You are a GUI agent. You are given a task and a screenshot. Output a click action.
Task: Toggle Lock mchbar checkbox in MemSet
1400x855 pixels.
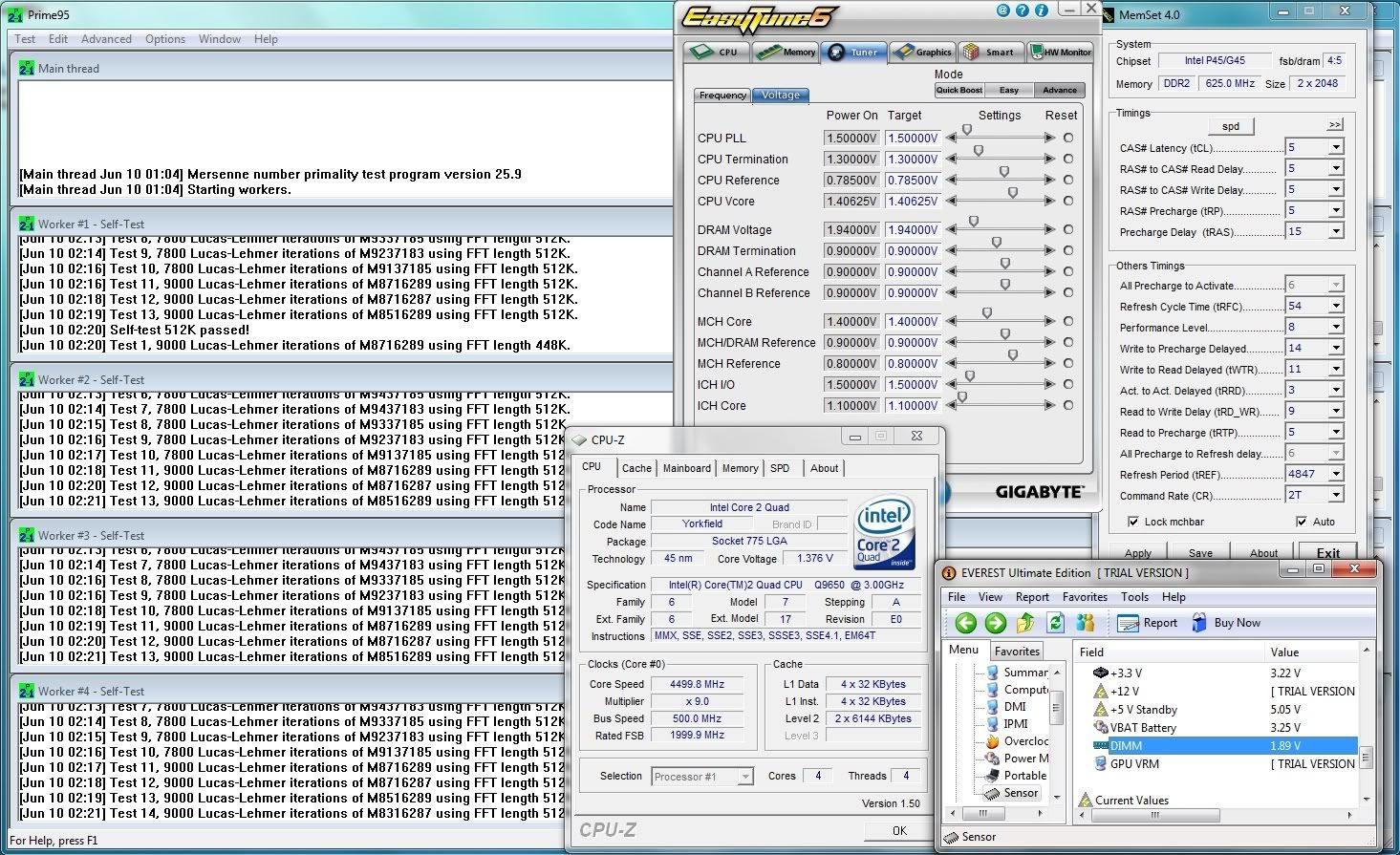[x=1133, y=522]
